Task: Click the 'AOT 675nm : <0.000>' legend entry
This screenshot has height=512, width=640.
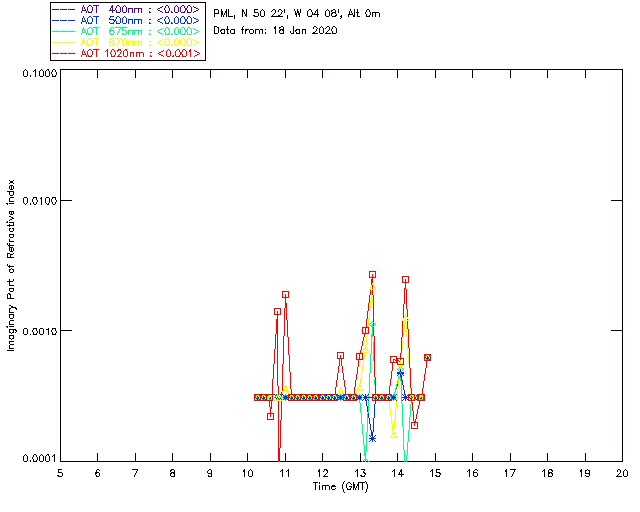Action: click(128, 31)
